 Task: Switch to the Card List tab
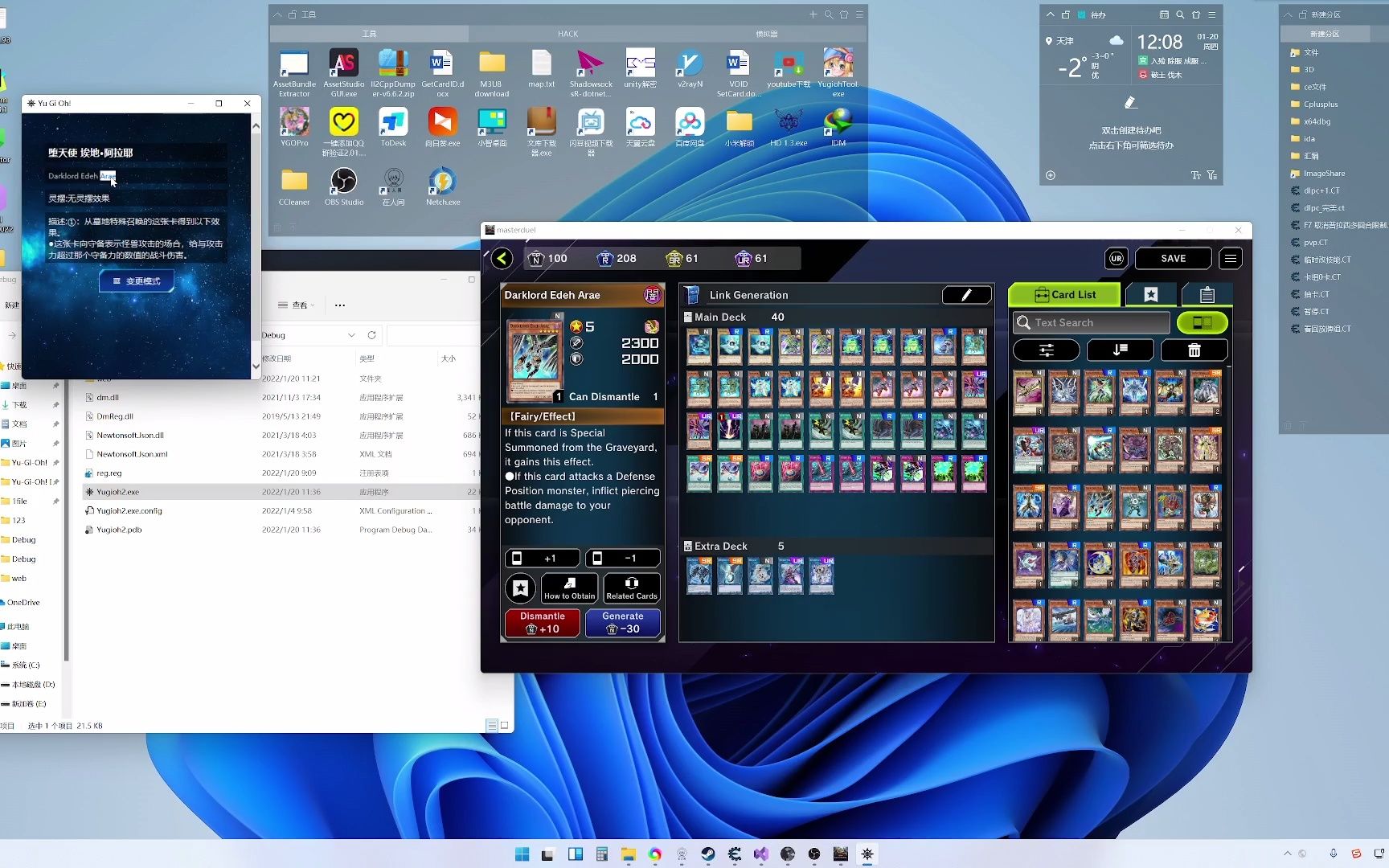pyautogui.click(x=1064, y=295)
